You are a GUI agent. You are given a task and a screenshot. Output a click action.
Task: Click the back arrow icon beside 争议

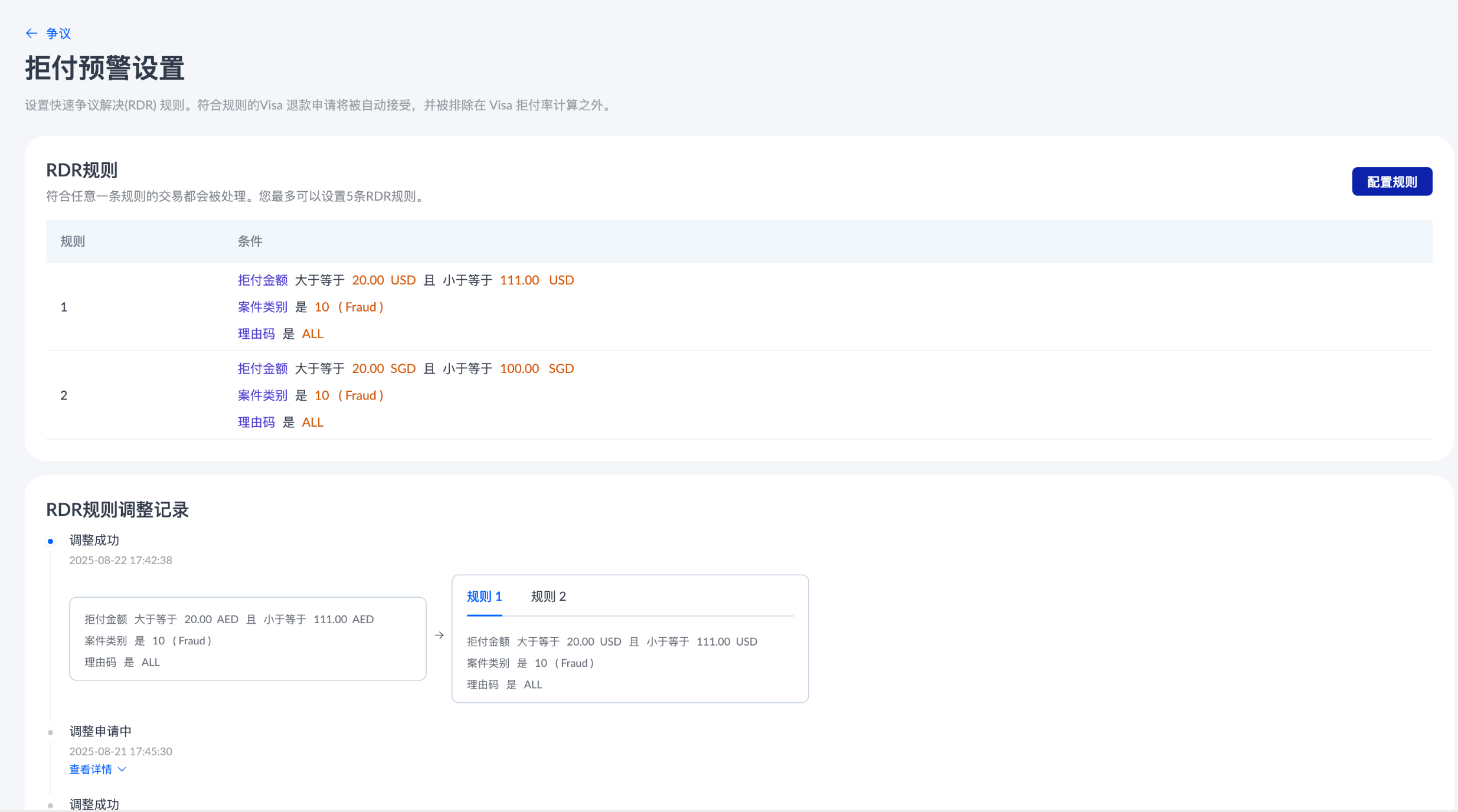coord(32,34)
